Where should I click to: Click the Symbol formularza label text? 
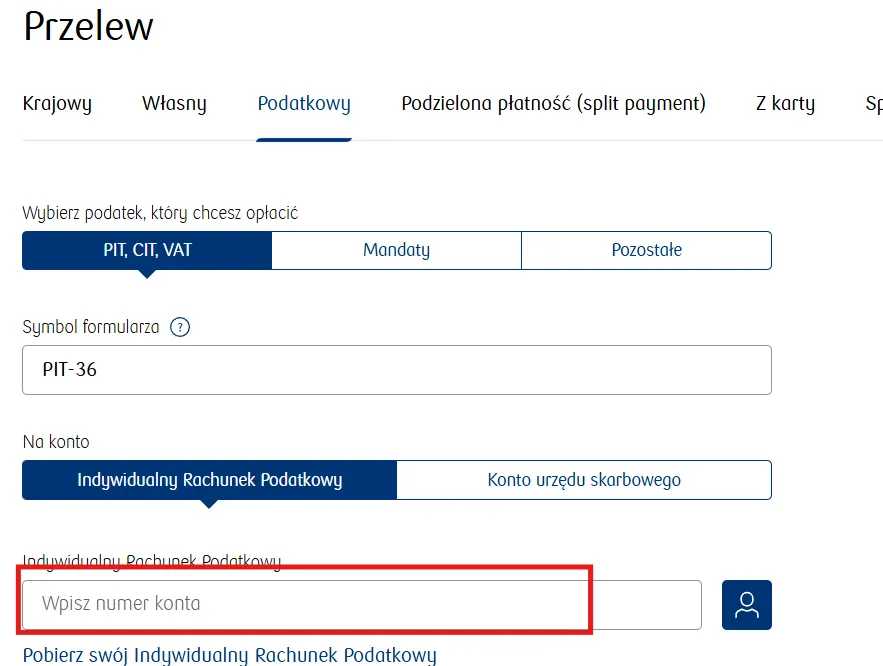click(90, 327)
